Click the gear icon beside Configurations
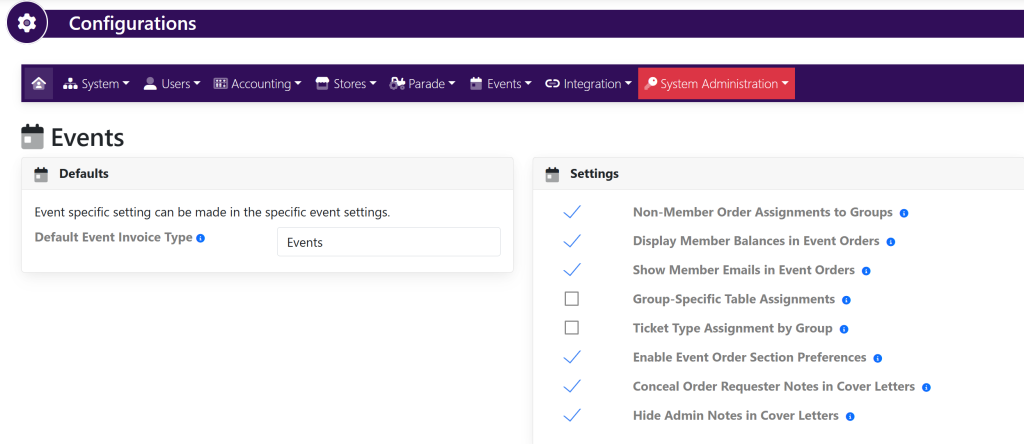 tap(27, 22)
